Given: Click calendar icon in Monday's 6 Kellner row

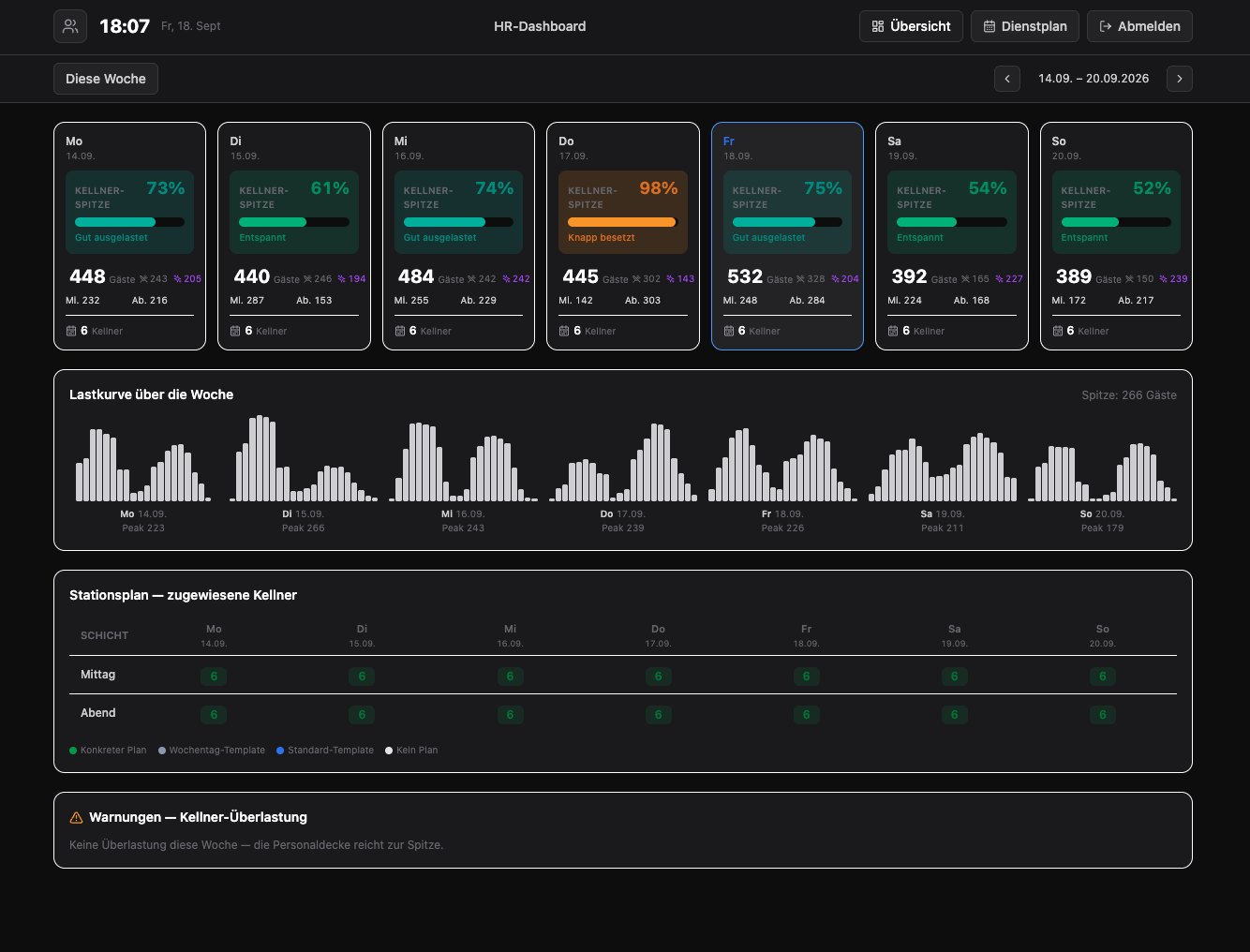Looking at the screenshot, I should 71,331.
